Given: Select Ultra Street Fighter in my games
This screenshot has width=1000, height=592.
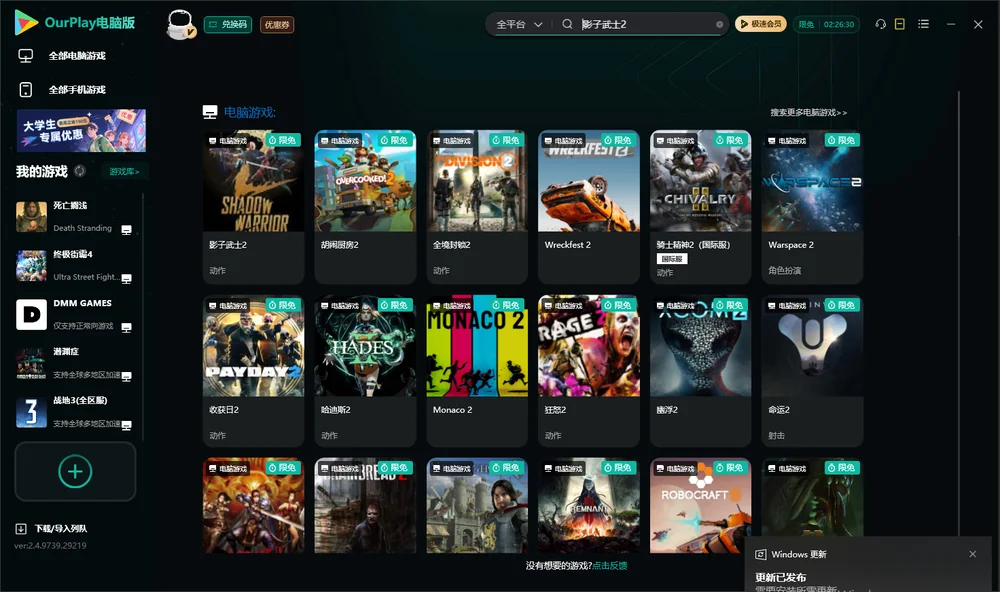Looking at the screenshot, I should pos(75,265).
